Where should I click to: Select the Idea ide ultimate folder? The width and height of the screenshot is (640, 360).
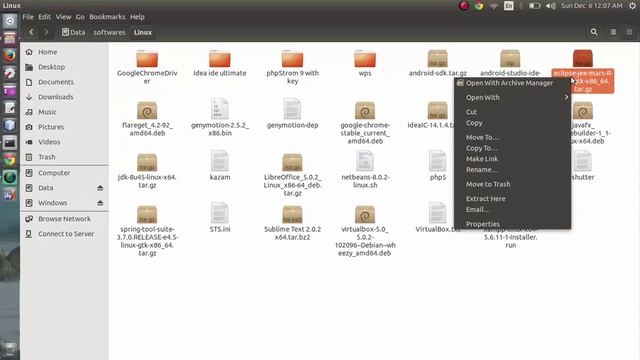click(220, 59)
